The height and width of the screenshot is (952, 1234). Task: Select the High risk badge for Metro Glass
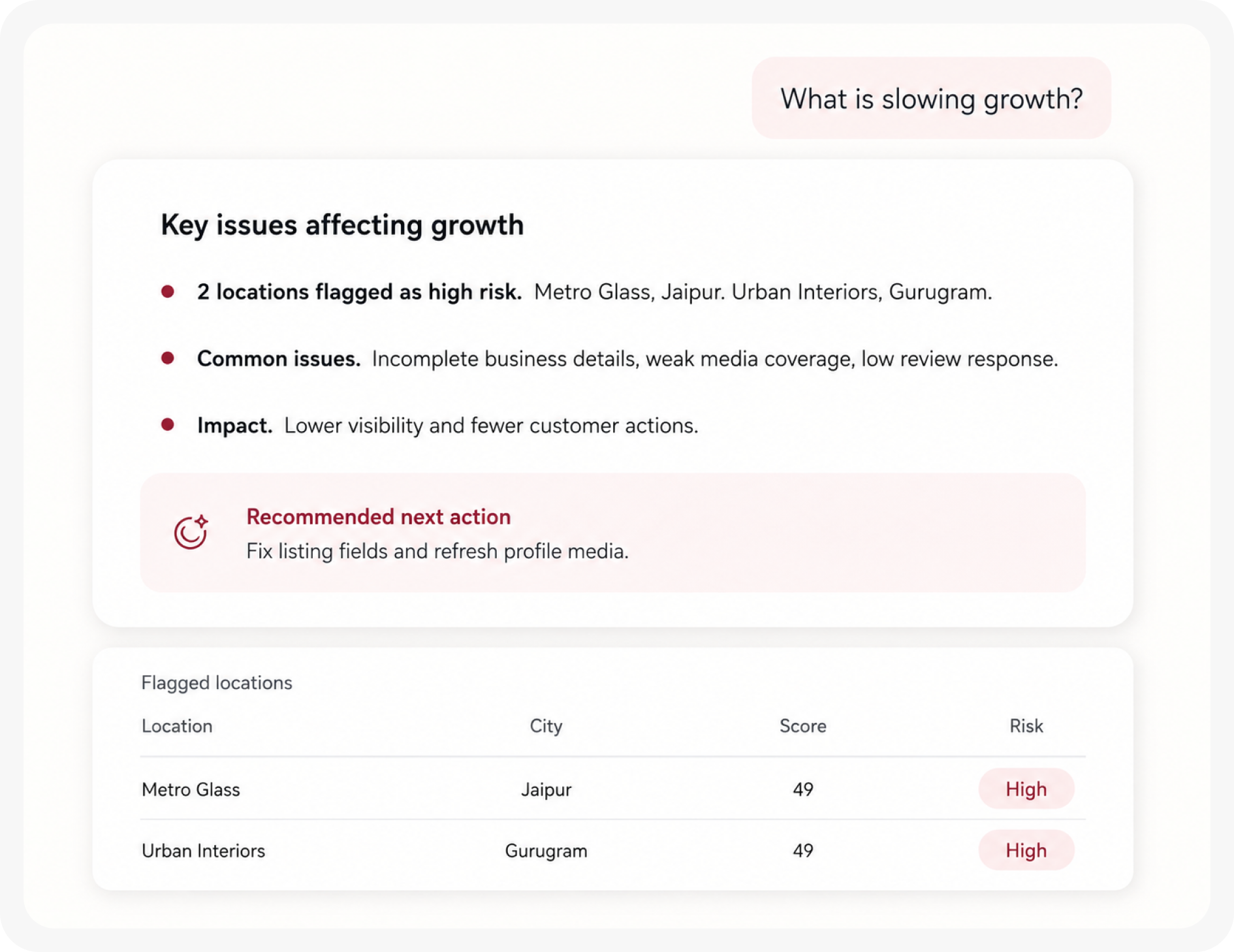click(1026, 789)
